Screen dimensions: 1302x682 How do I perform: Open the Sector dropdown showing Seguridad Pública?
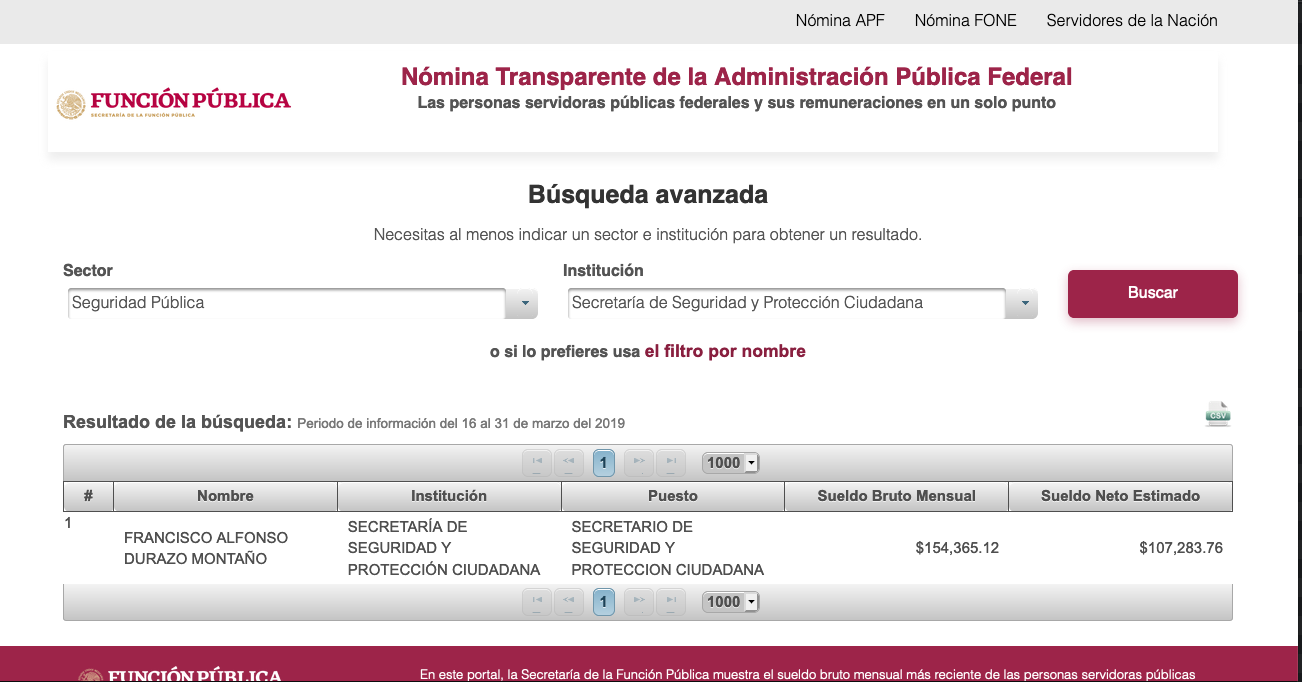303,303
